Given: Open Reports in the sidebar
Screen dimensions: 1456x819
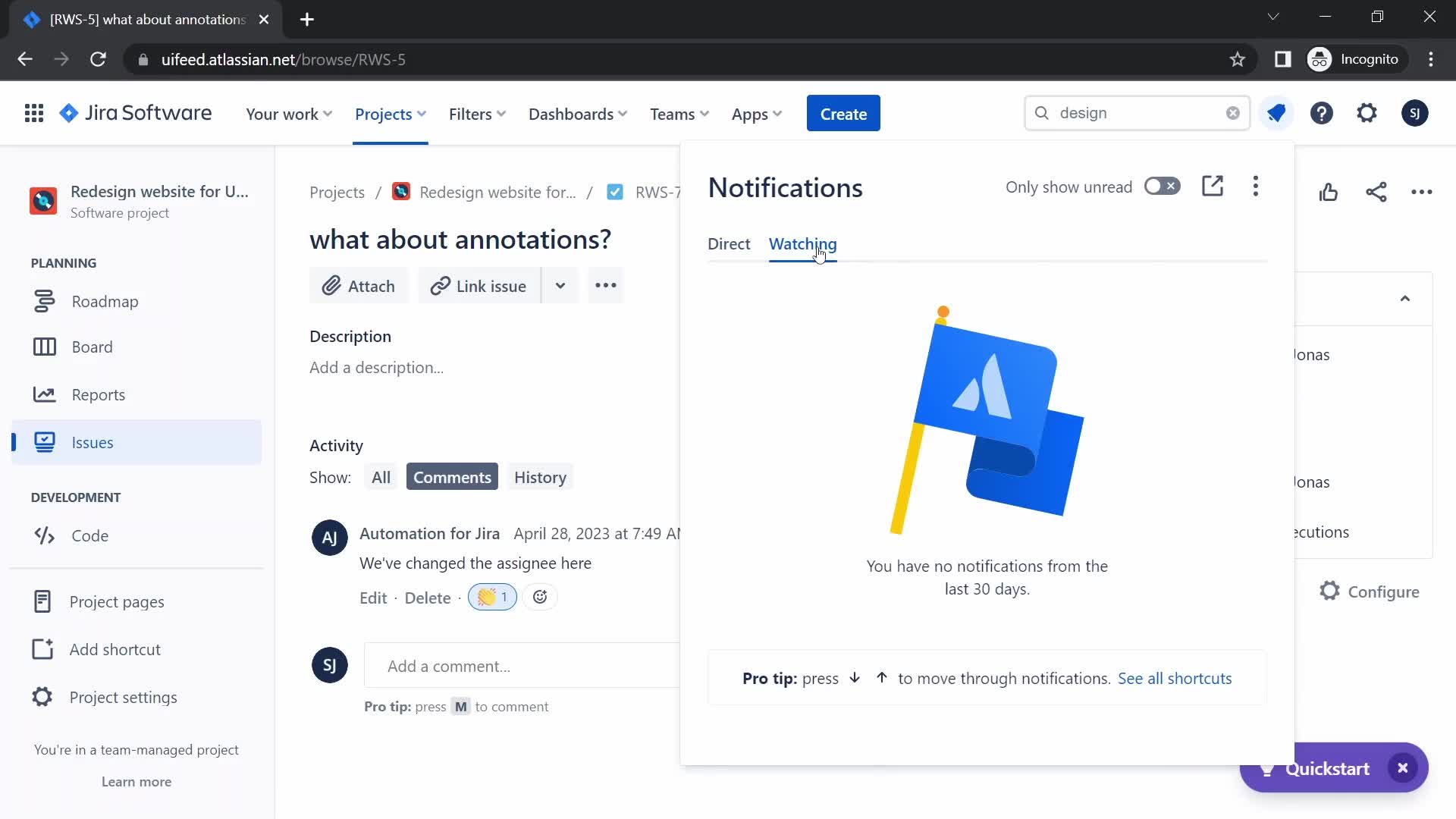Looking at the screenshot, I should pos(136,395).
